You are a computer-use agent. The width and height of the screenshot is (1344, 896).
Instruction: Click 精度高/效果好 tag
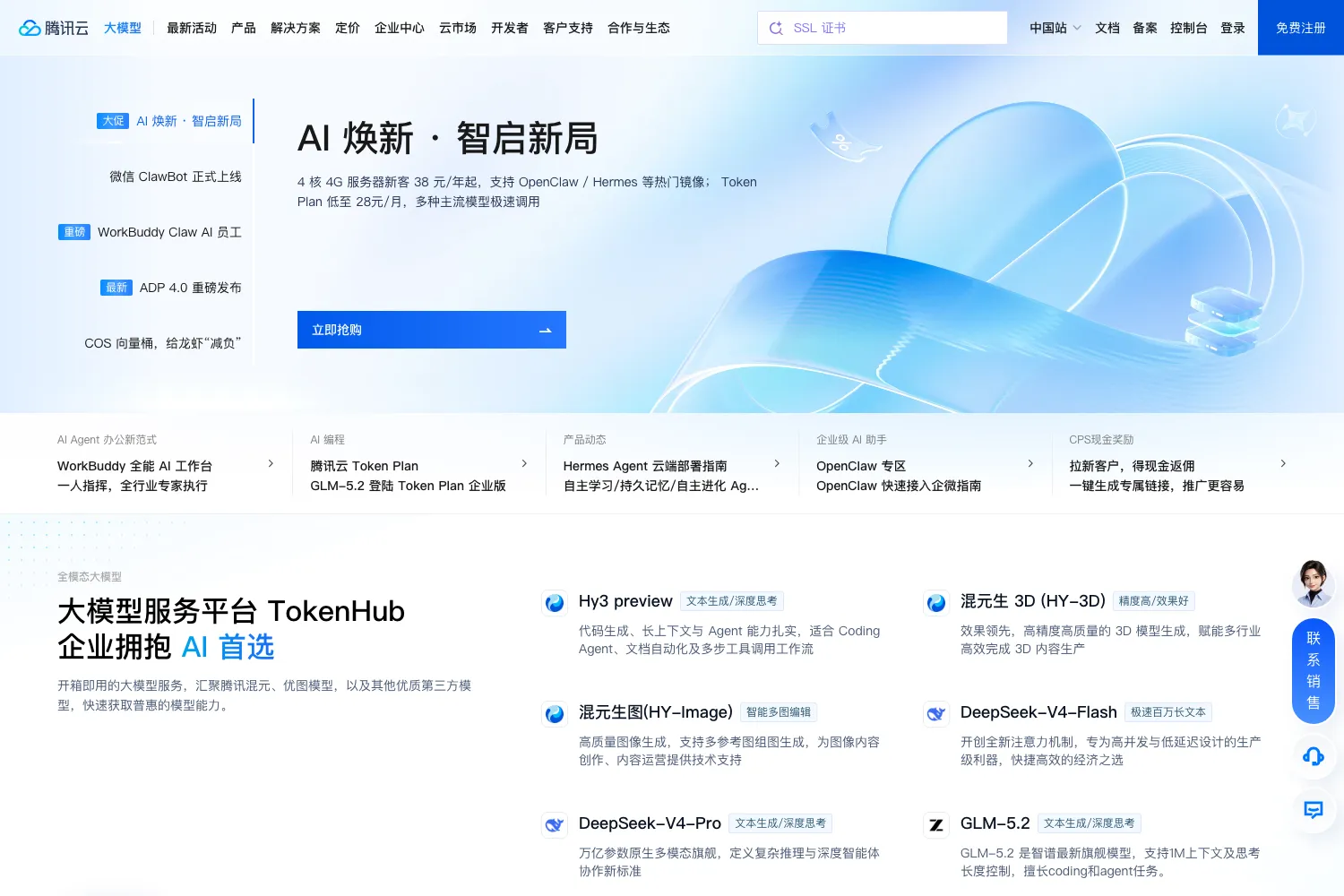pos(1154,601)
